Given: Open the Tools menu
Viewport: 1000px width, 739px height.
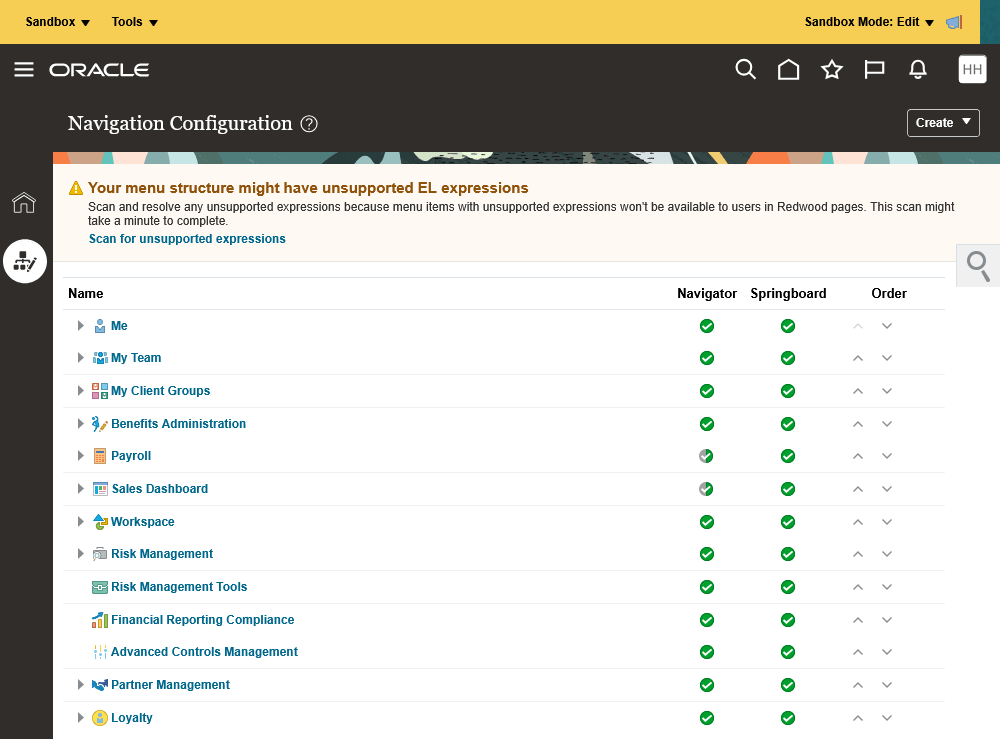Looking at the screenshot, I should click(x=135, y=22).
